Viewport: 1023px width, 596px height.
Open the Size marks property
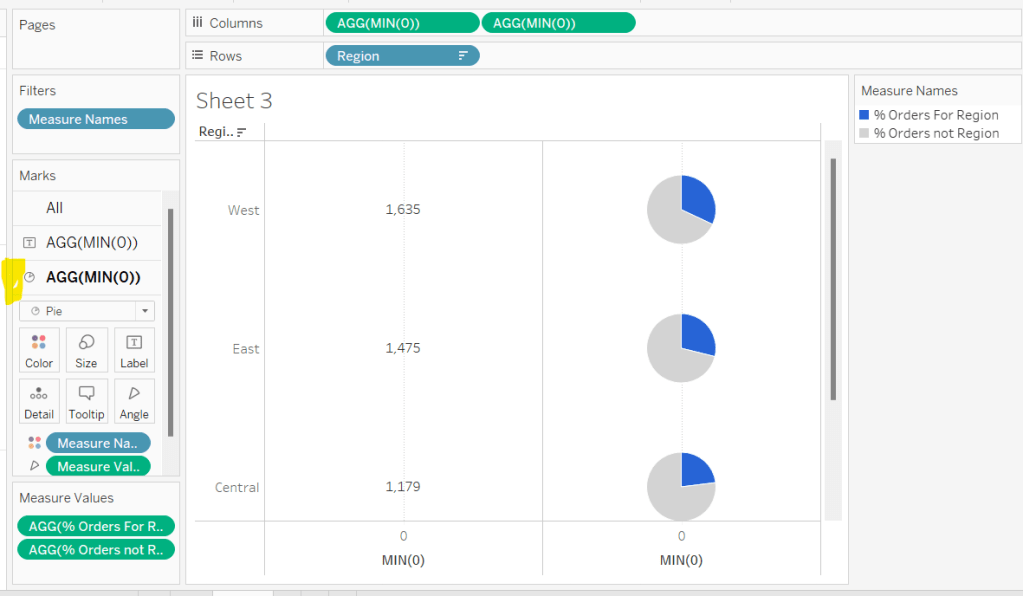pos(86,350)
